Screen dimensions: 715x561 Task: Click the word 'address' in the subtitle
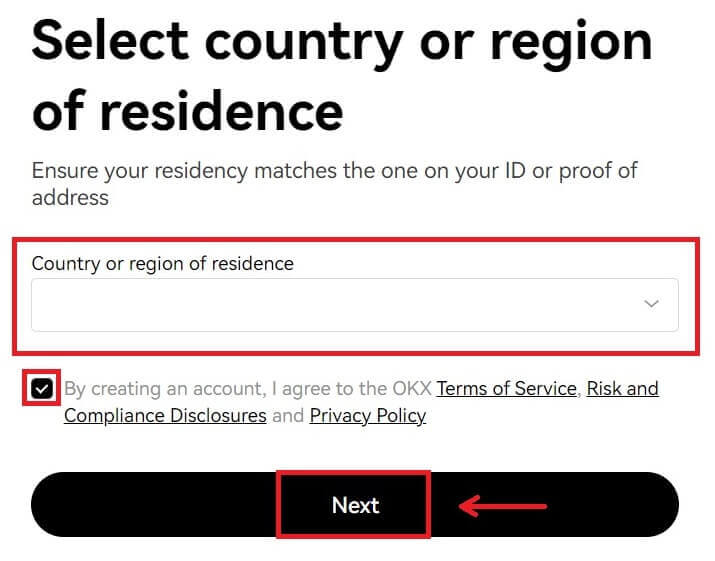(70, 197)
